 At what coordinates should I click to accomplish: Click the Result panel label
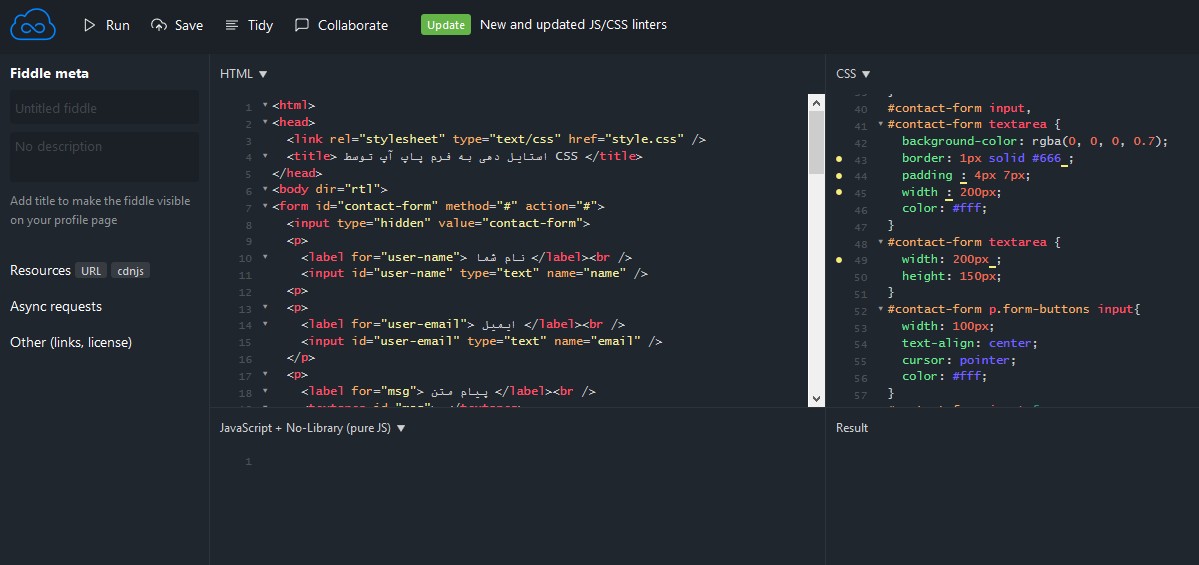(852, 427)
